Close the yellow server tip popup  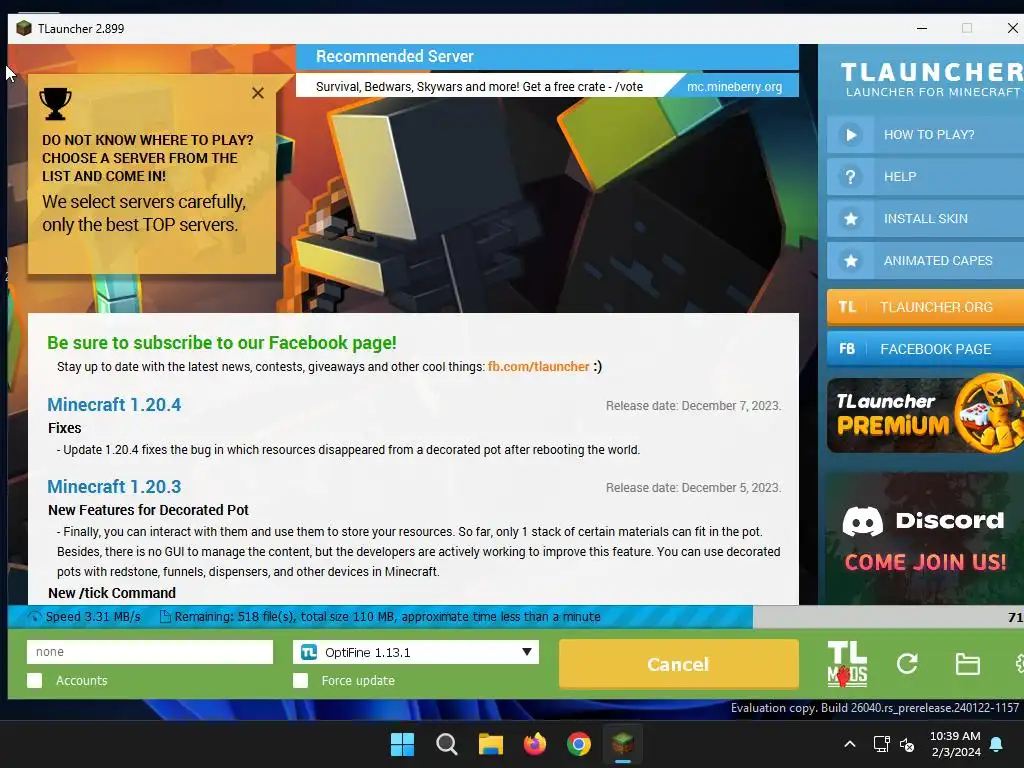tap(258, 93)
